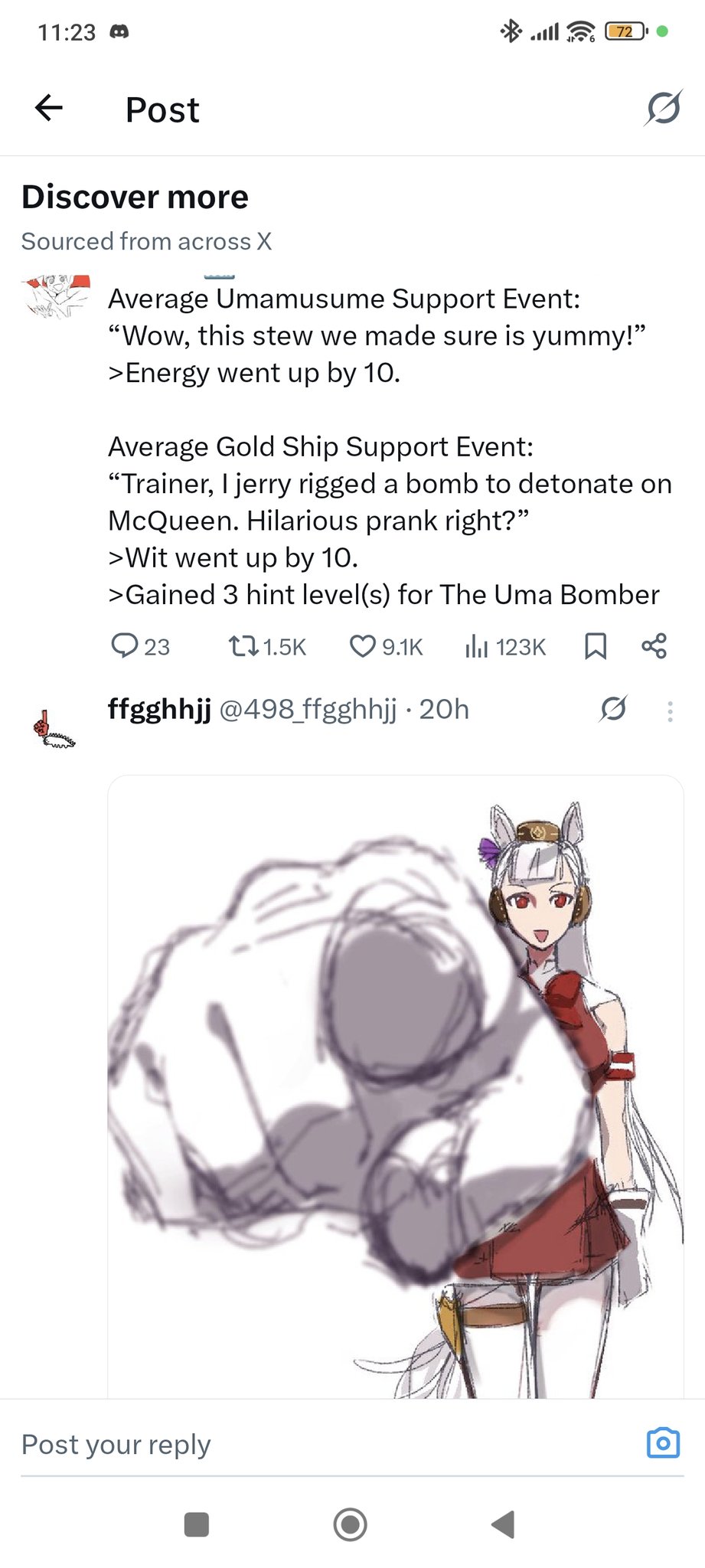Like the post with 9.1K heart icon

[x=386, y=647]
